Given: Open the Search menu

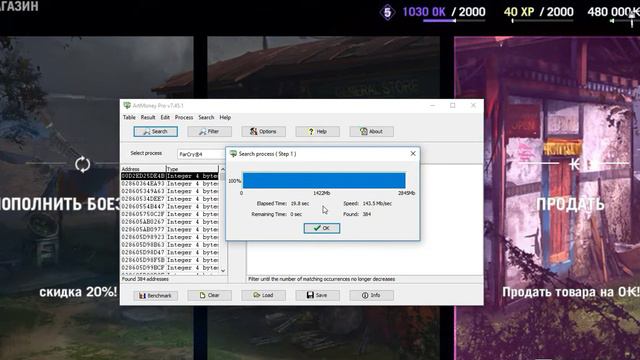Looking at the screenshot, I should point(206,117).
